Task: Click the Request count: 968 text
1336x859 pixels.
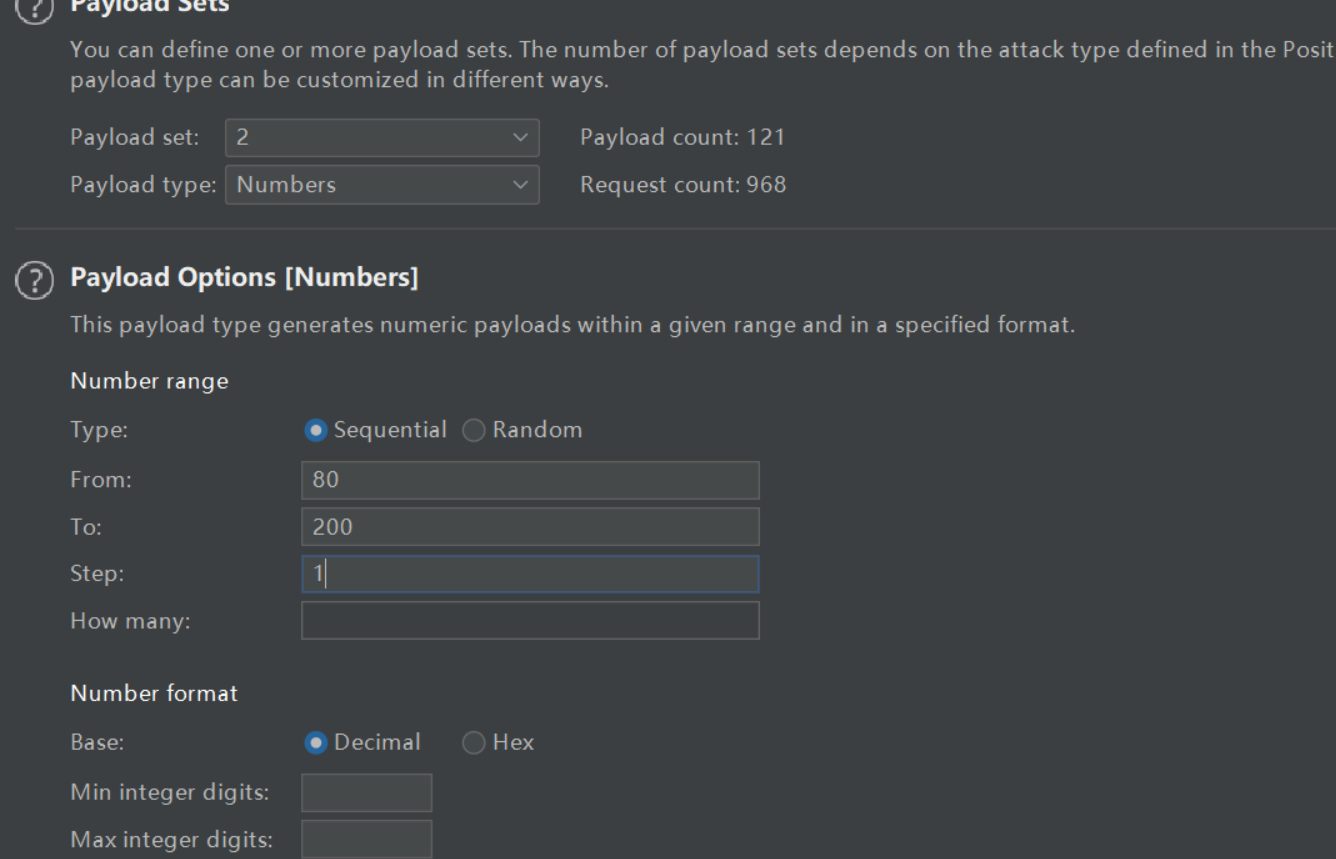Action: 683,185
